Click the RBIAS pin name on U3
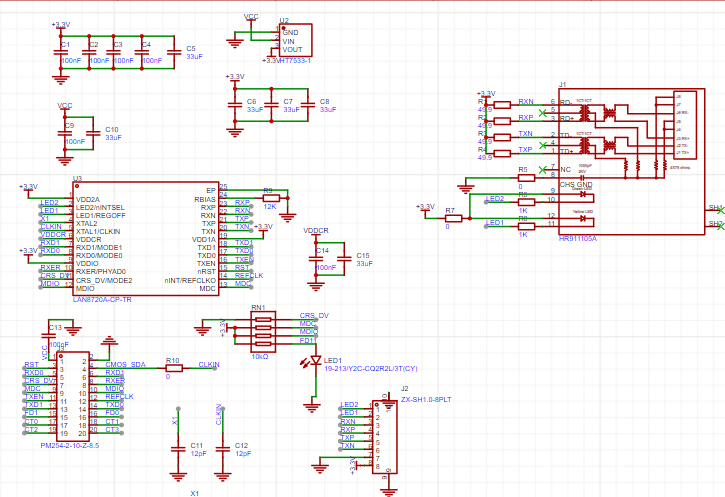The image size is (725, 497). 205,199
